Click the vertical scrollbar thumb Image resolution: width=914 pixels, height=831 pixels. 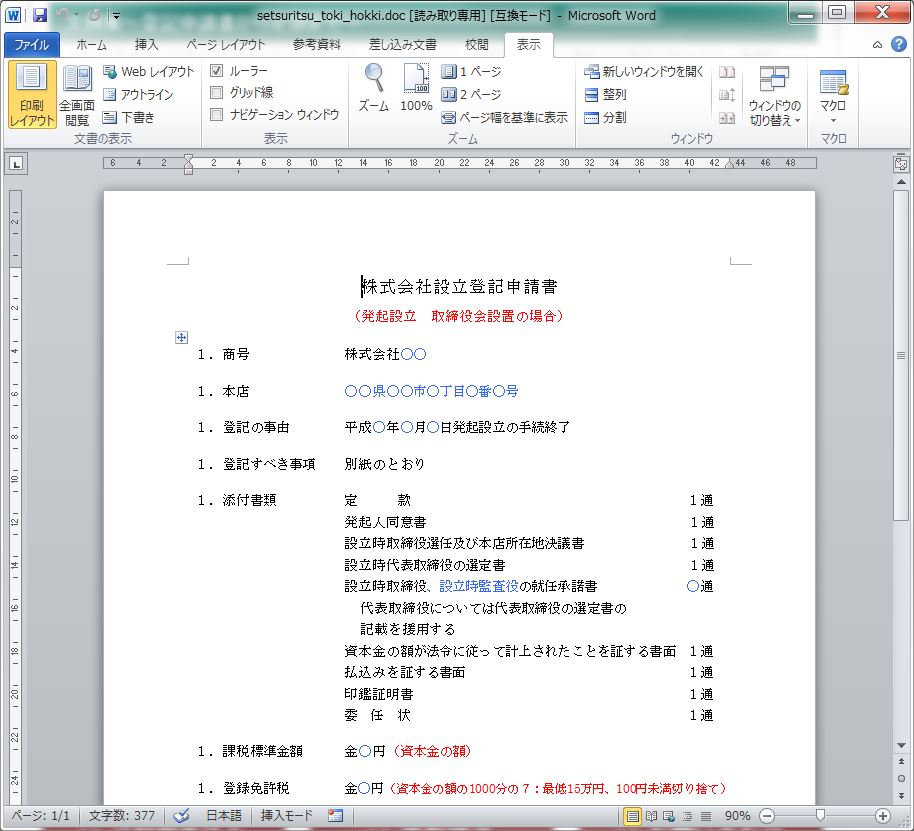[901, 354]
